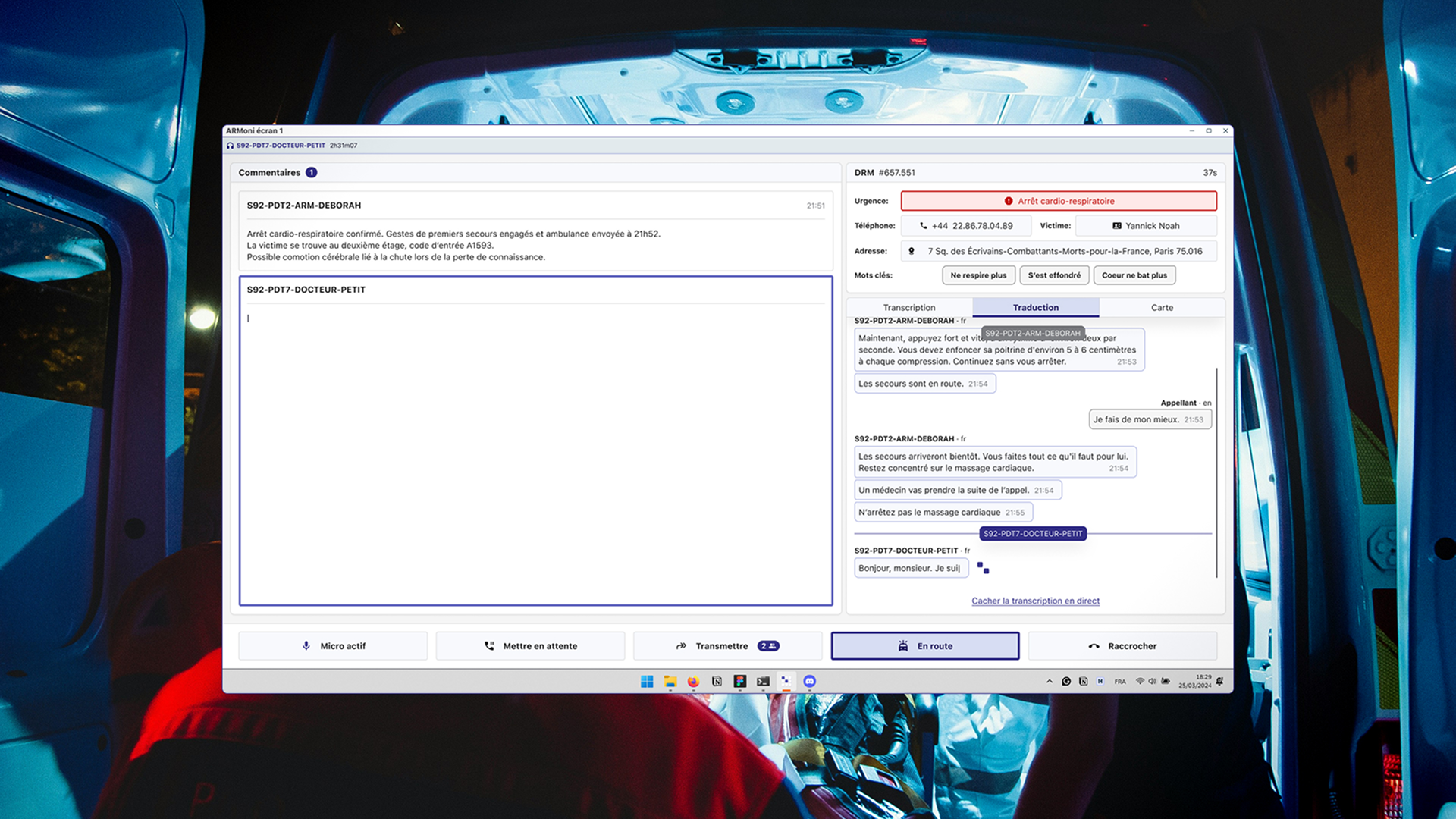Click the active ARMoni app taskbar icon
The image size is (1456, 819).
(786, 682)
